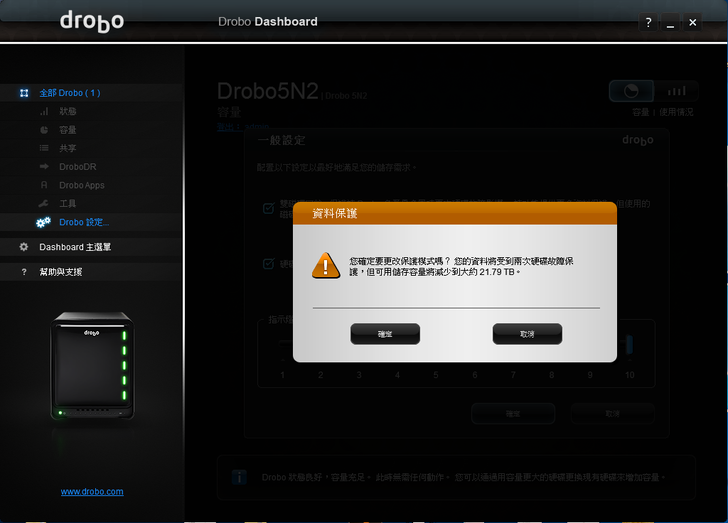This screenshot has height=523, width=728.
Task: Close the Drobo Dashboard window
Action: (692, 22)
